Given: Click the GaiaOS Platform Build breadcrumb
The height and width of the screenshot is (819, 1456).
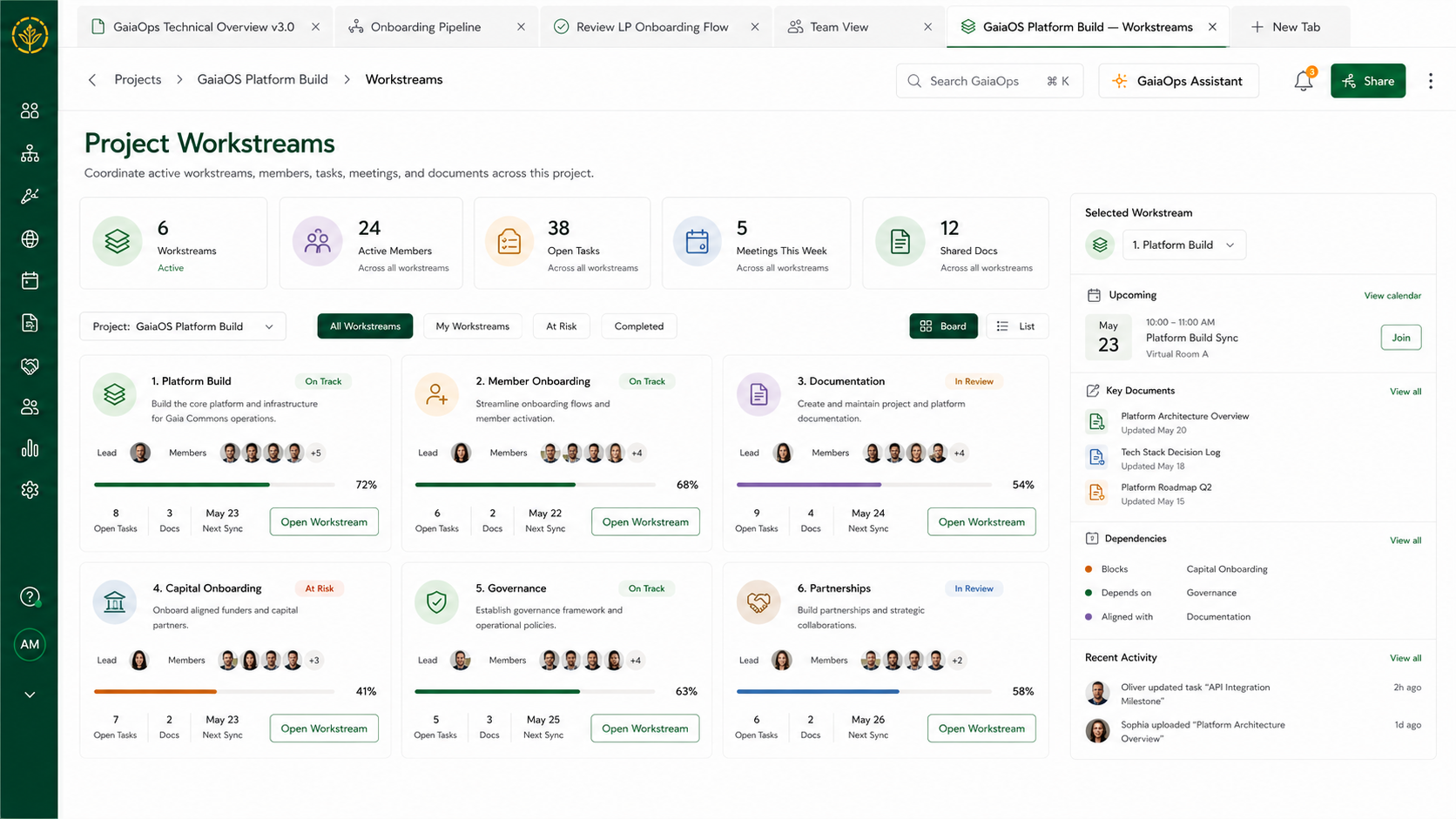Looking at the screenshot, I should coord(262,79).
